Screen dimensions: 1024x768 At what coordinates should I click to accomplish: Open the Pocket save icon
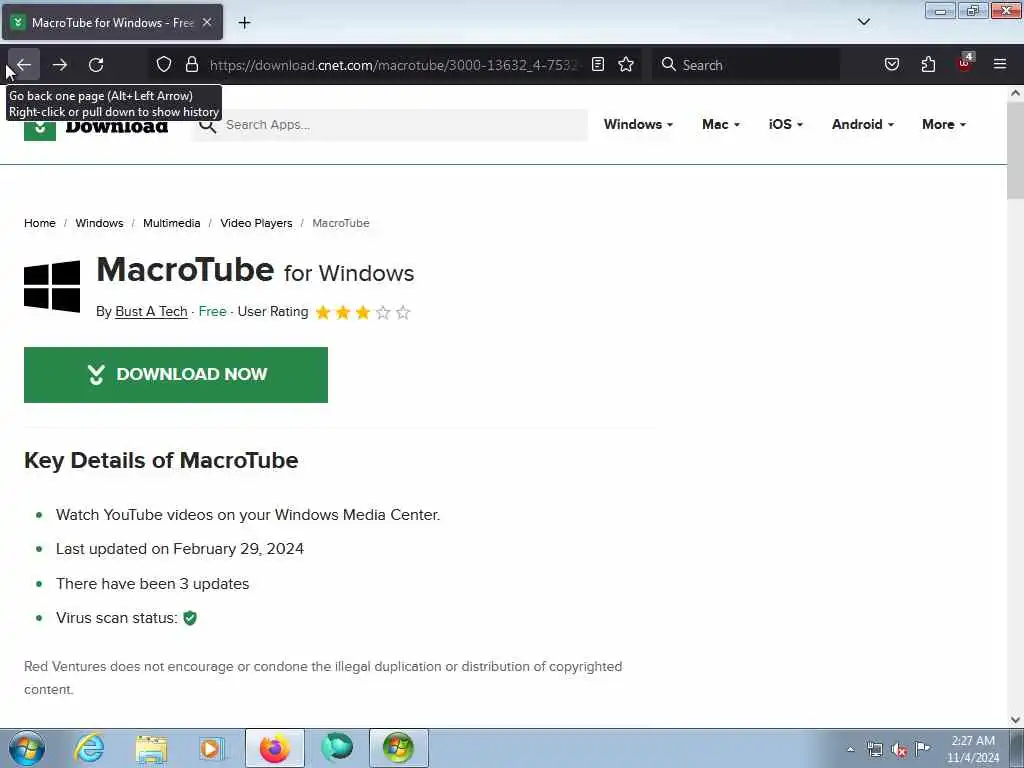[x=891, y=64]
